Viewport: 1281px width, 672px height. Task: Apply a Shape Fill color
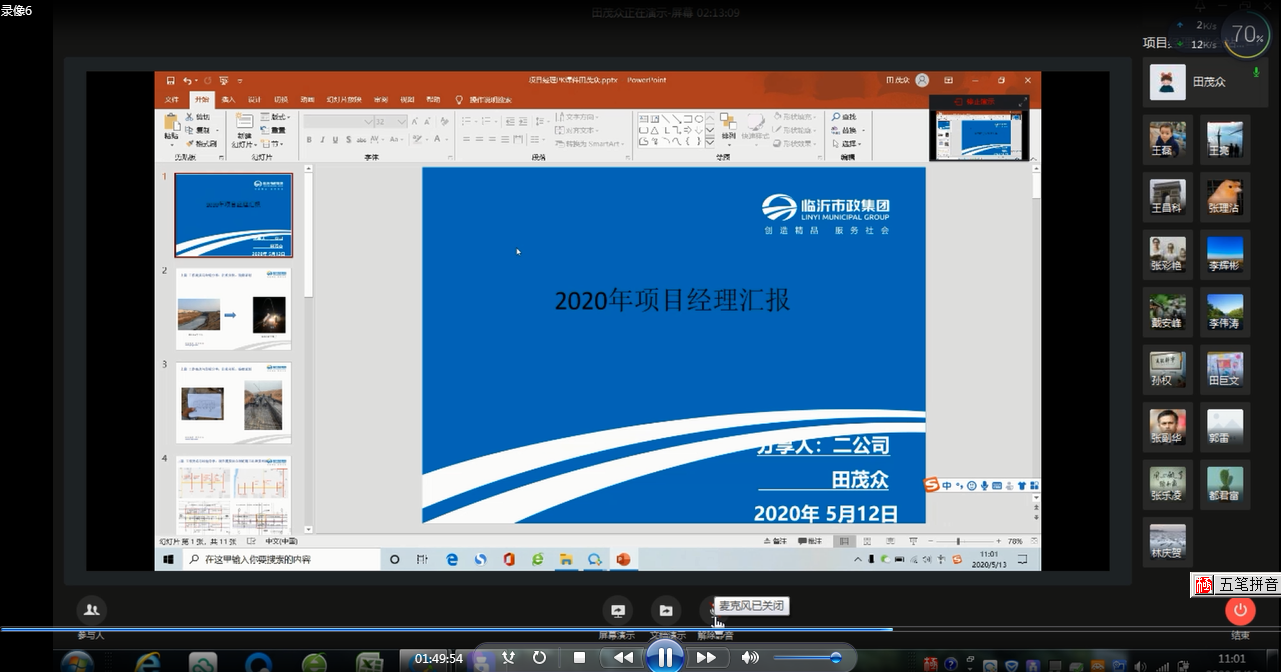click(796, 118)
